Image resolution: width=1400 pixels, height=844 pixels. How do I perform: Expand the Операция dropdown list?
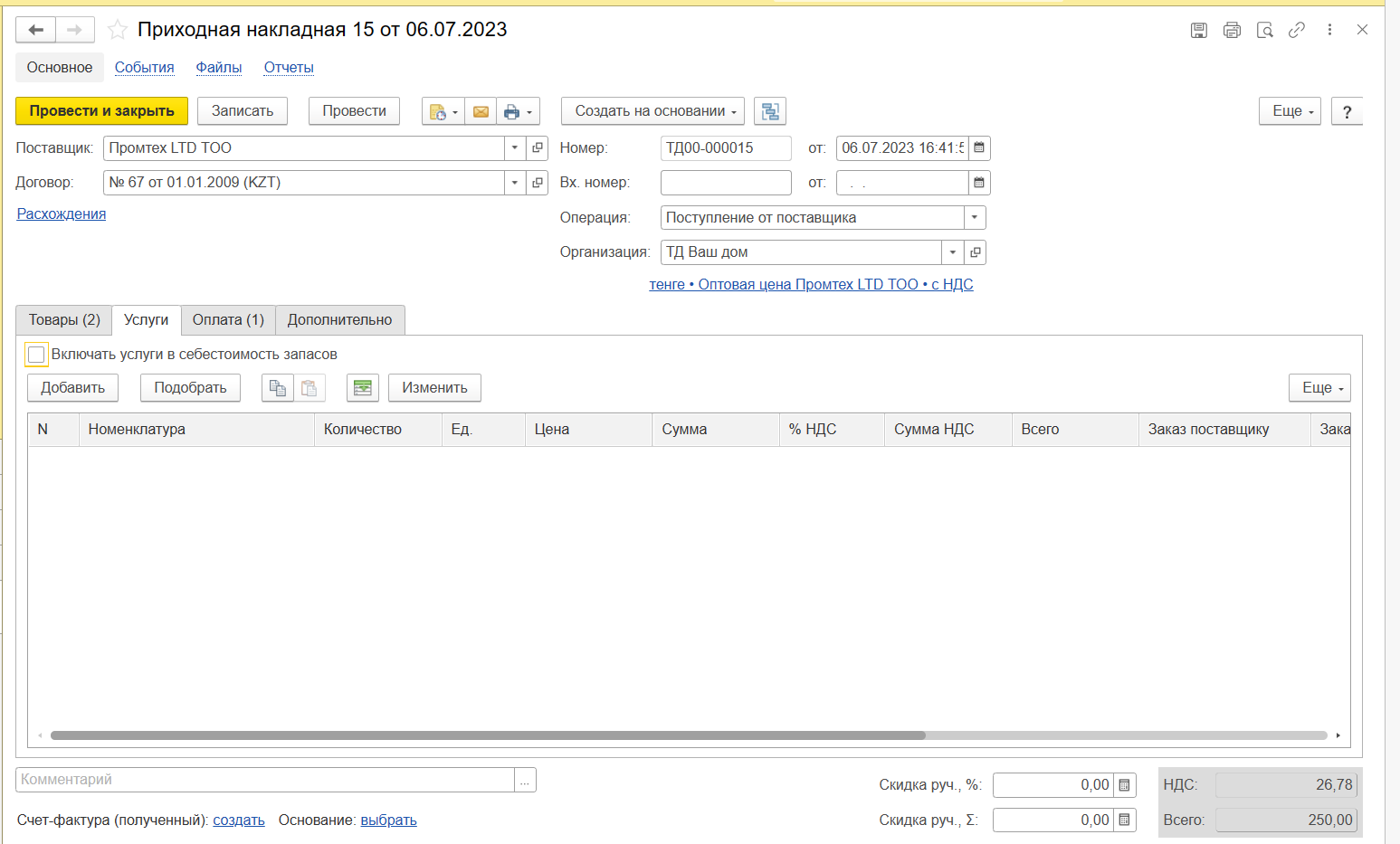pyautogui.click(x=975, y=218)
